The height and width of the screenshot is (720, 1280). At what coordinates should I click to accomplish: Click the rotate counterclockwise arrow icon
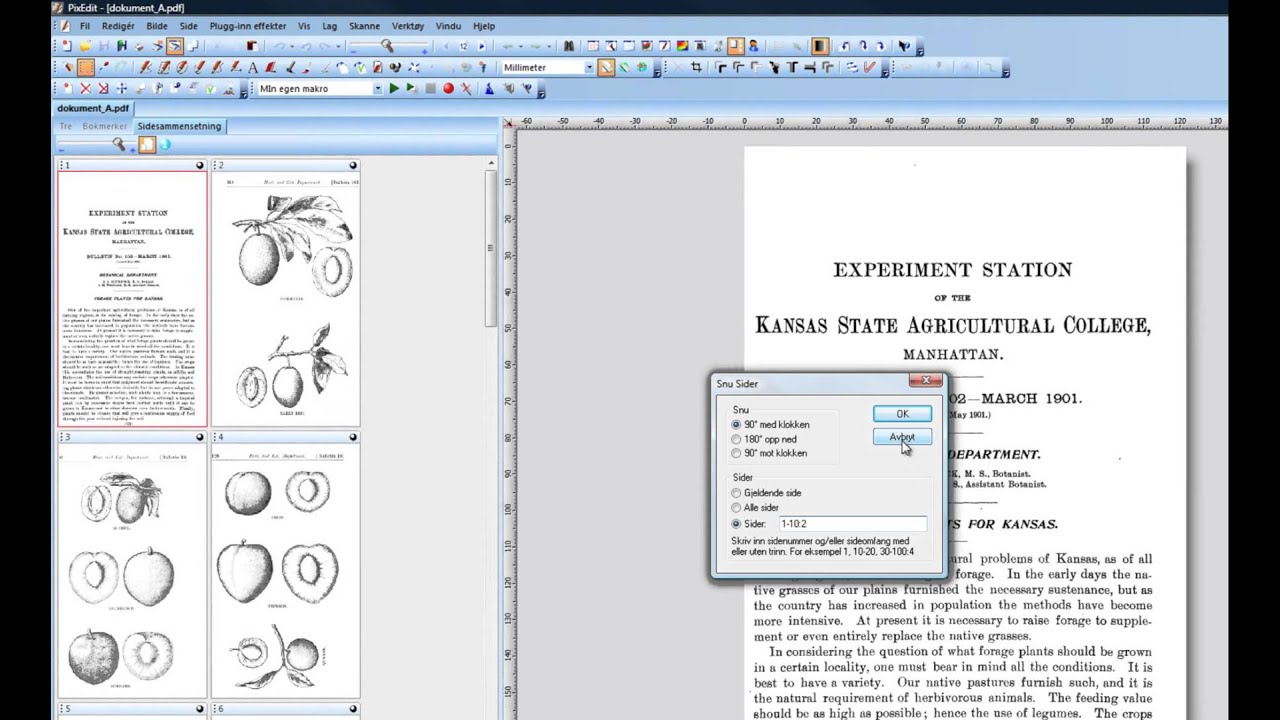844,46
